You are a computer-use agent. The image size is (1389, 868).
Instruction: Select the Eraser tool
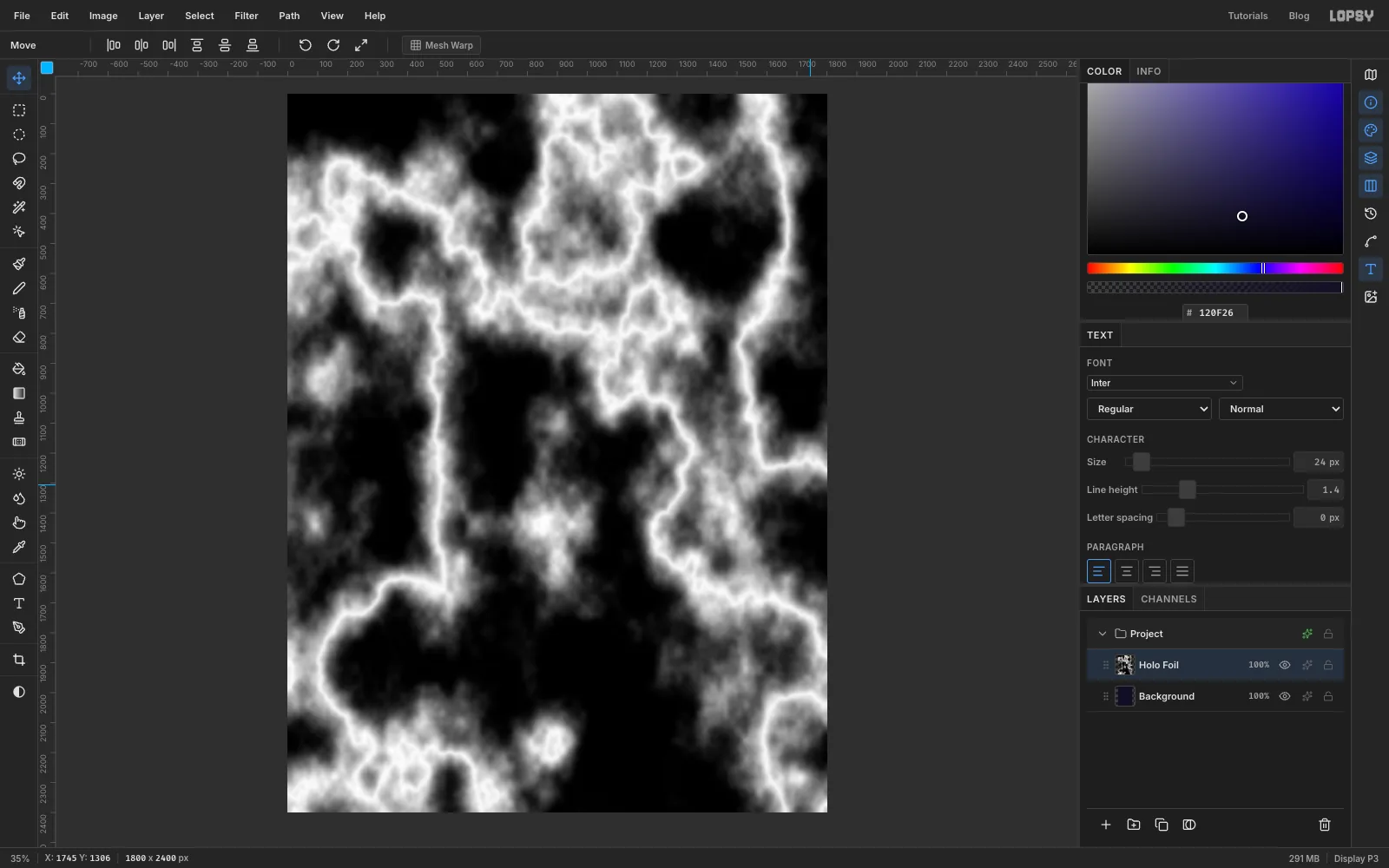click(18, 337)
